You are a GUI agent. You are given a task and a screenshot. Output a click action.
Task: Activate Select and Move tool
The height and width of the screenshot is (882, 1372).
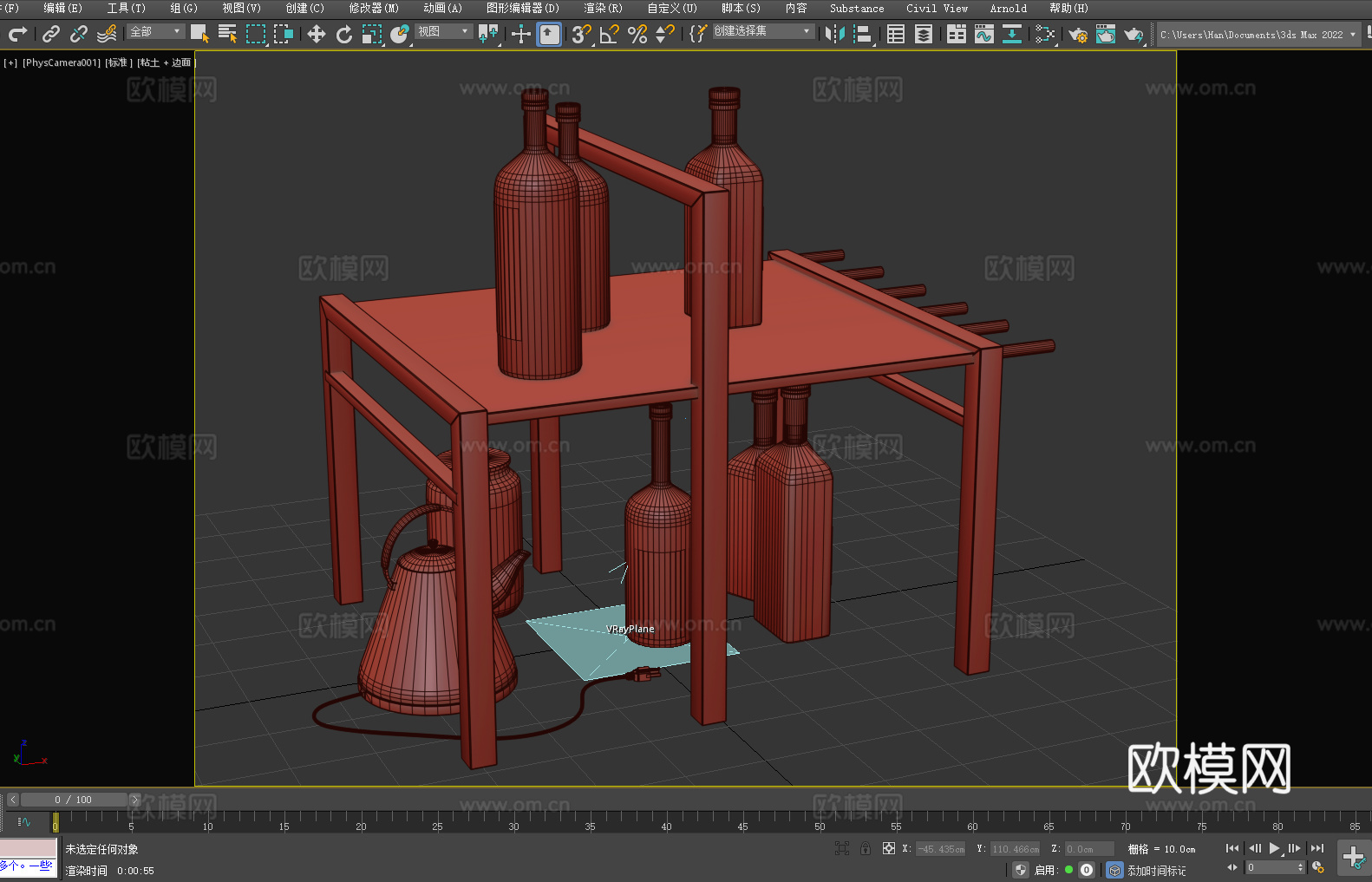[317, 34]
